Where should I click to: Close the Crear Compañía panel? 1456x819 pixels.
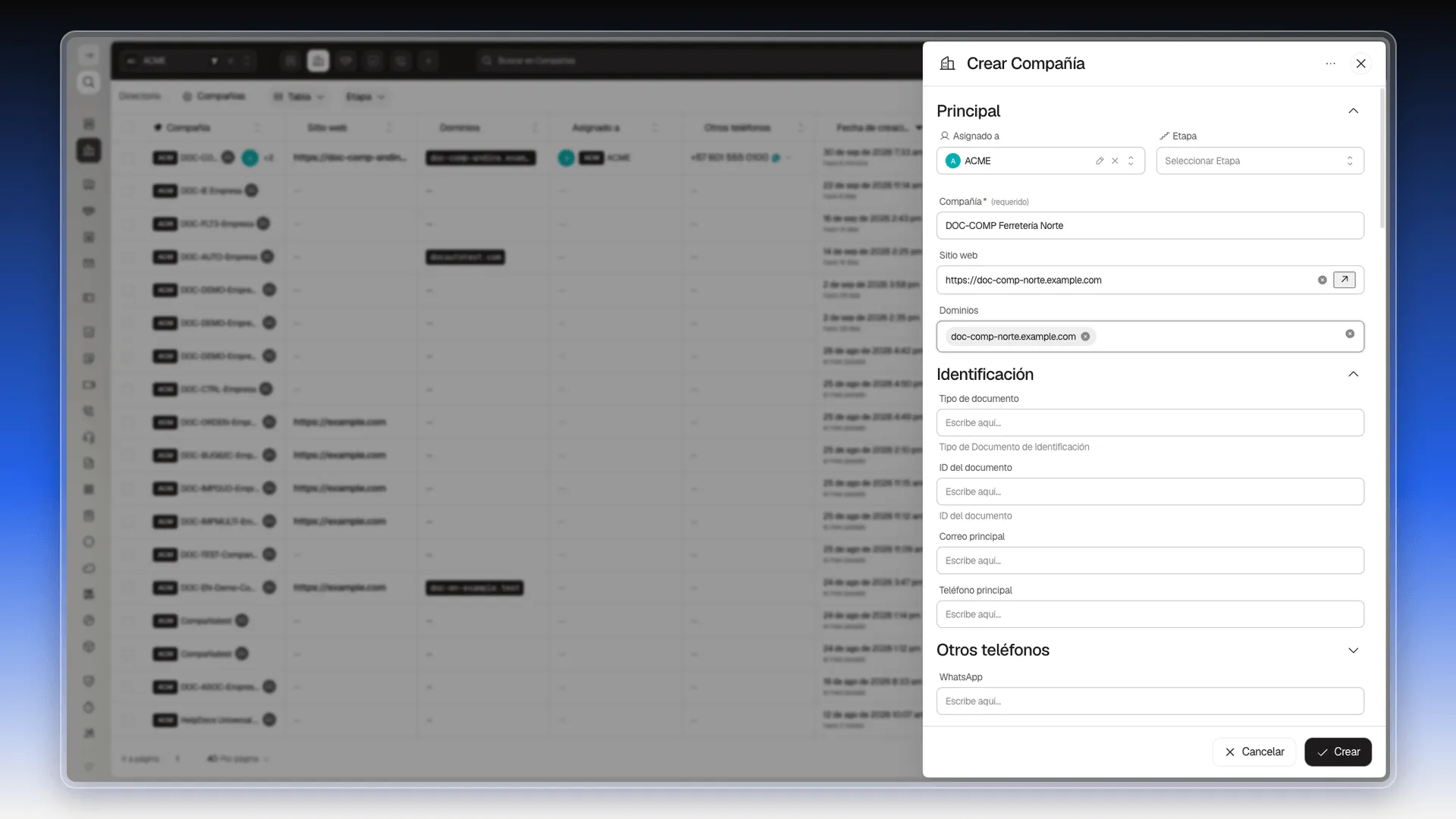1360,64
